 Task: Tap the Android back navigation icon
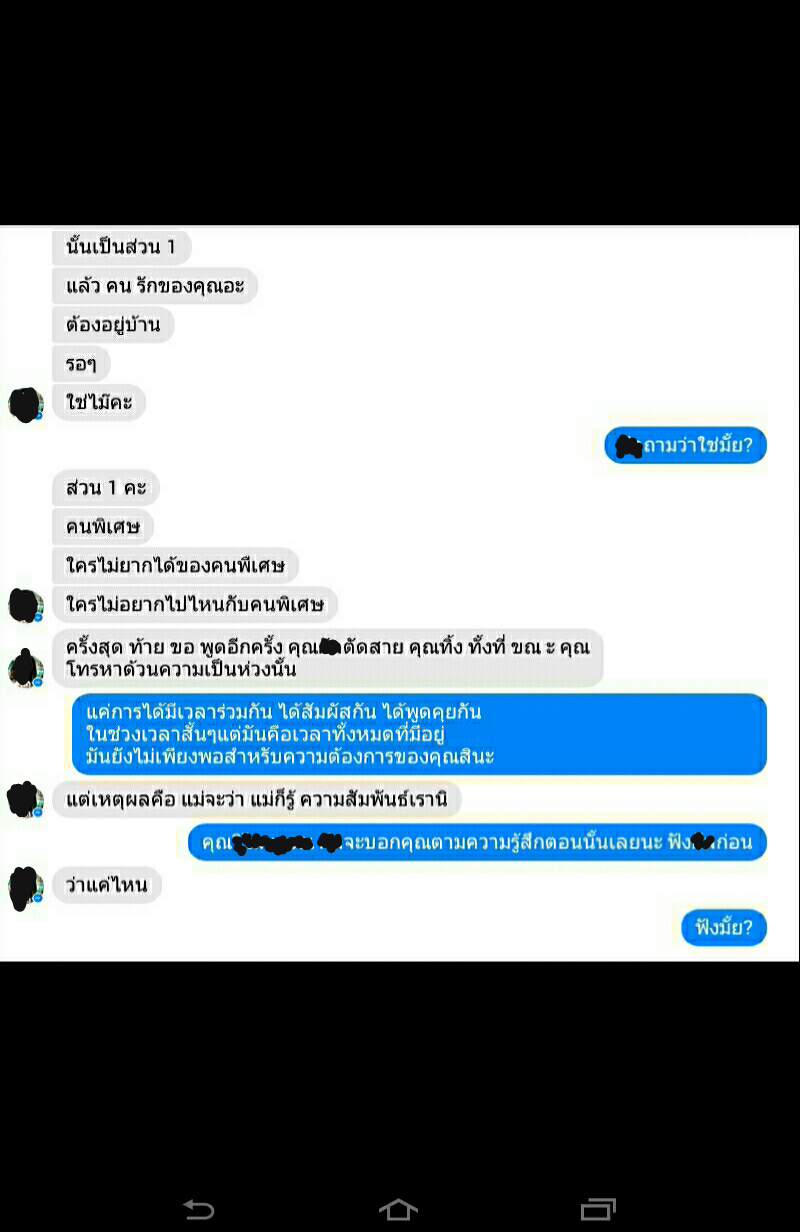[x=198, y=1209]
